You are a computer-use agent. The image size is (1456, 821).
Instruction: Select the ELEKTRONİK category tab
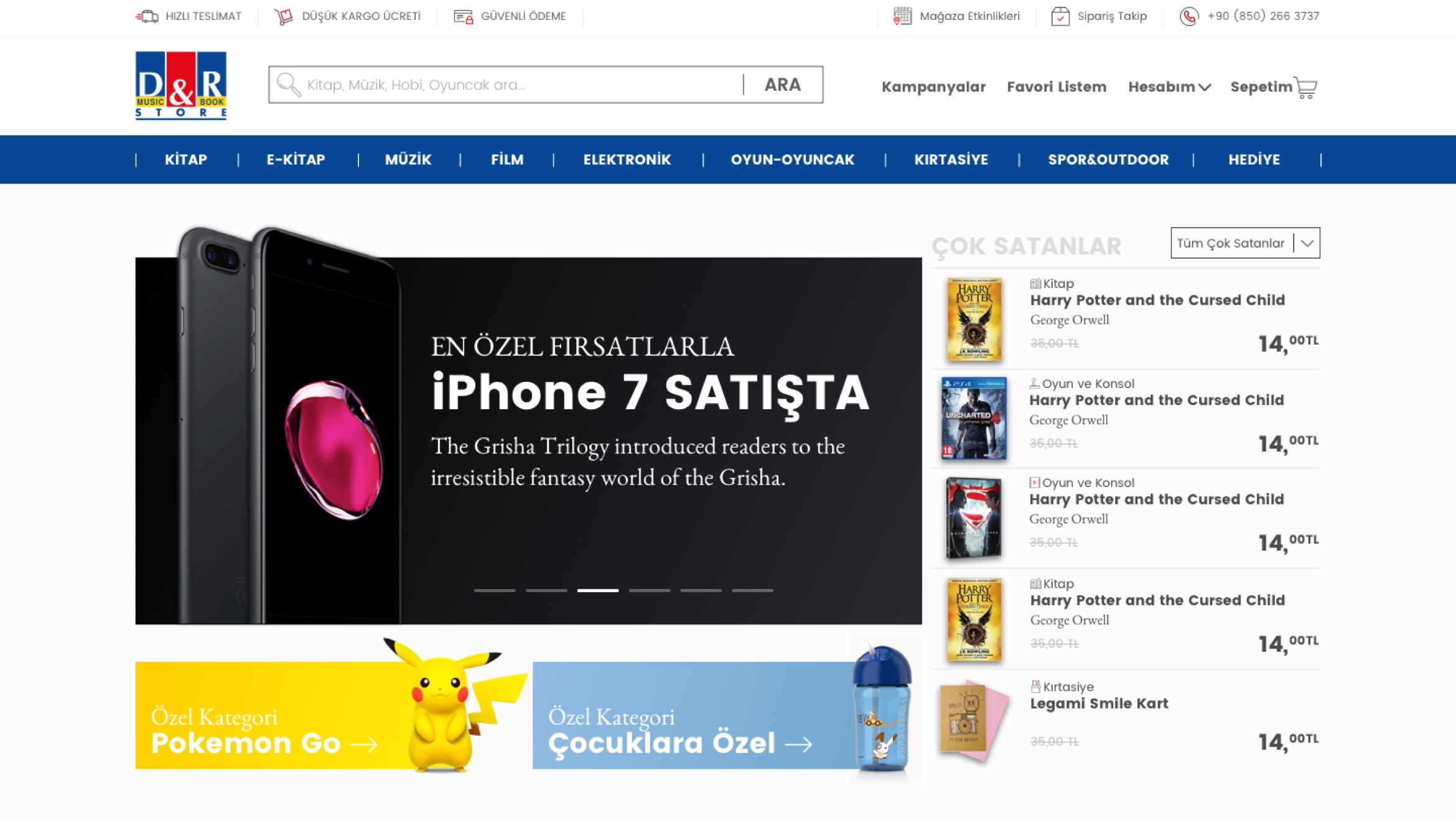pos(627,160)
